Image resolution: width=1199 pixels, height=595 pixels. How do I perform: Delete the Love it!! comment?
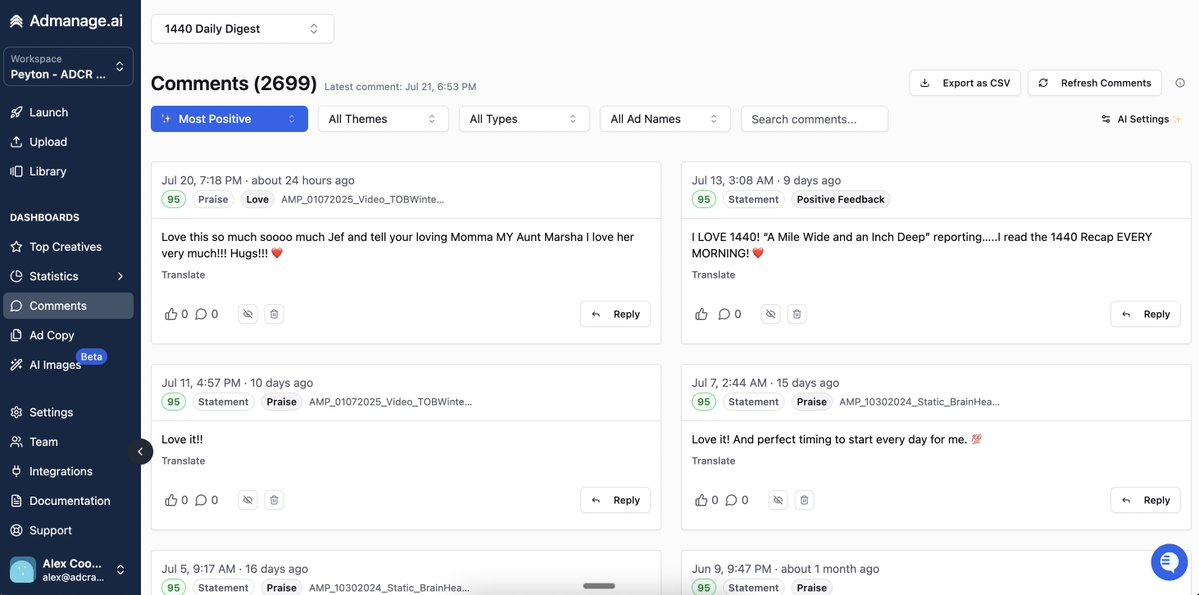(274, 500)
